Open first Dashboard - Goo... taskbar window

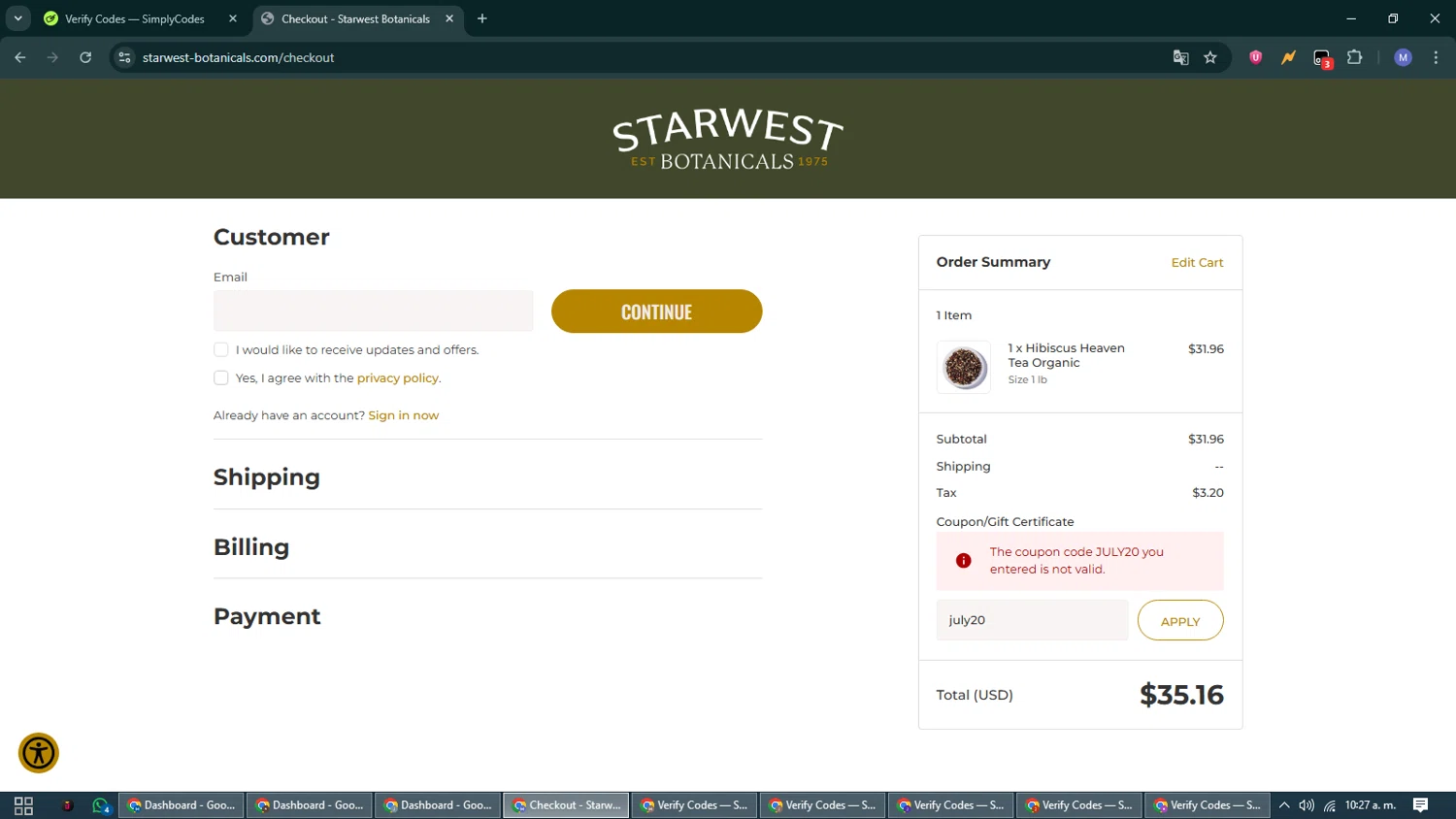(182, 805)
